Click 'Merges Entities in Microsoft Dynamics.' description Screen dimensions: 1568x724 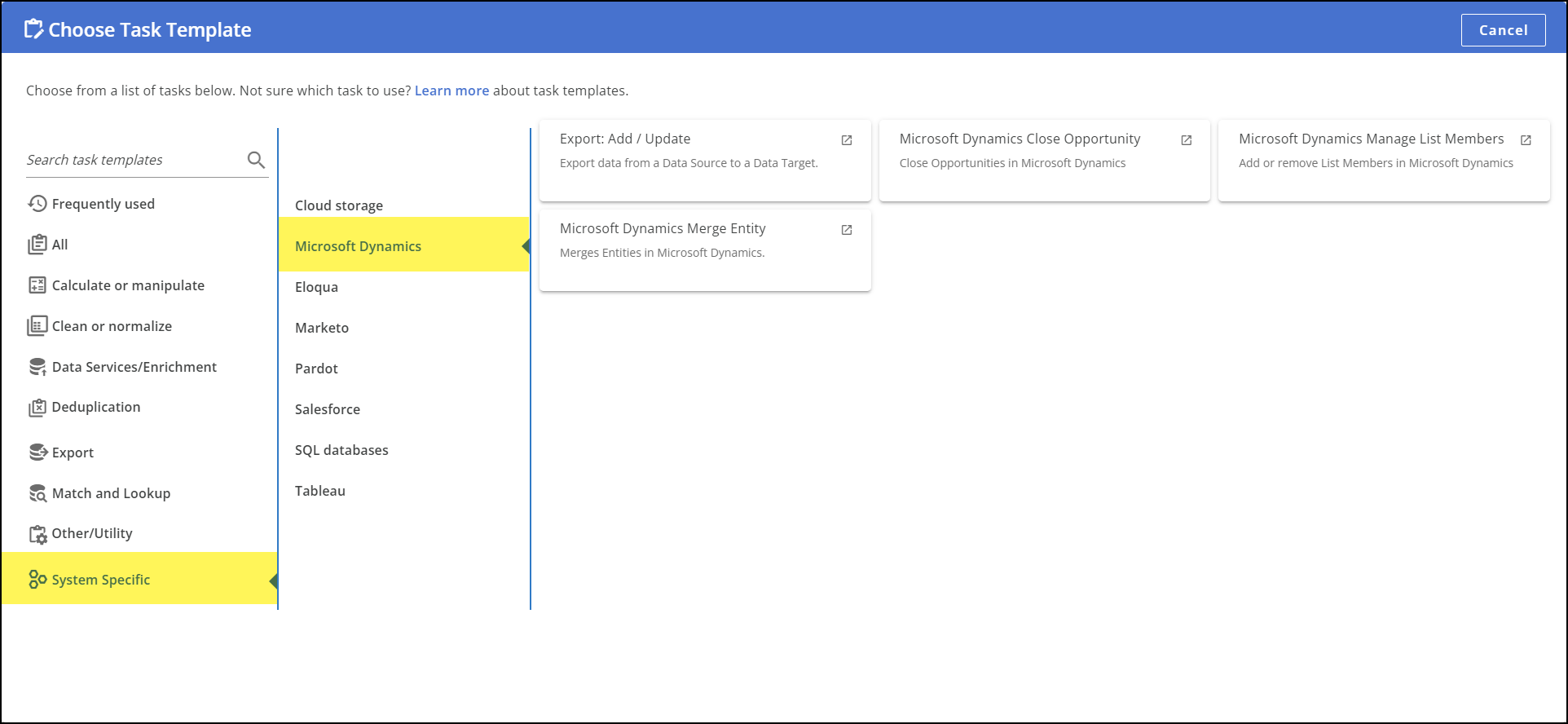pos(662,253)
